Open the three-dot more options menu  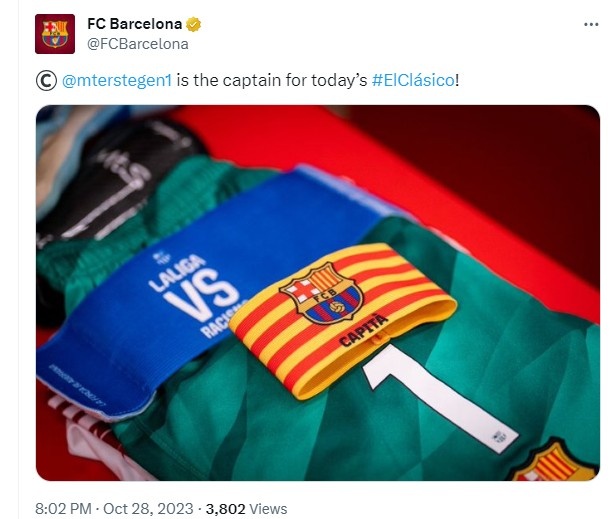591,24
